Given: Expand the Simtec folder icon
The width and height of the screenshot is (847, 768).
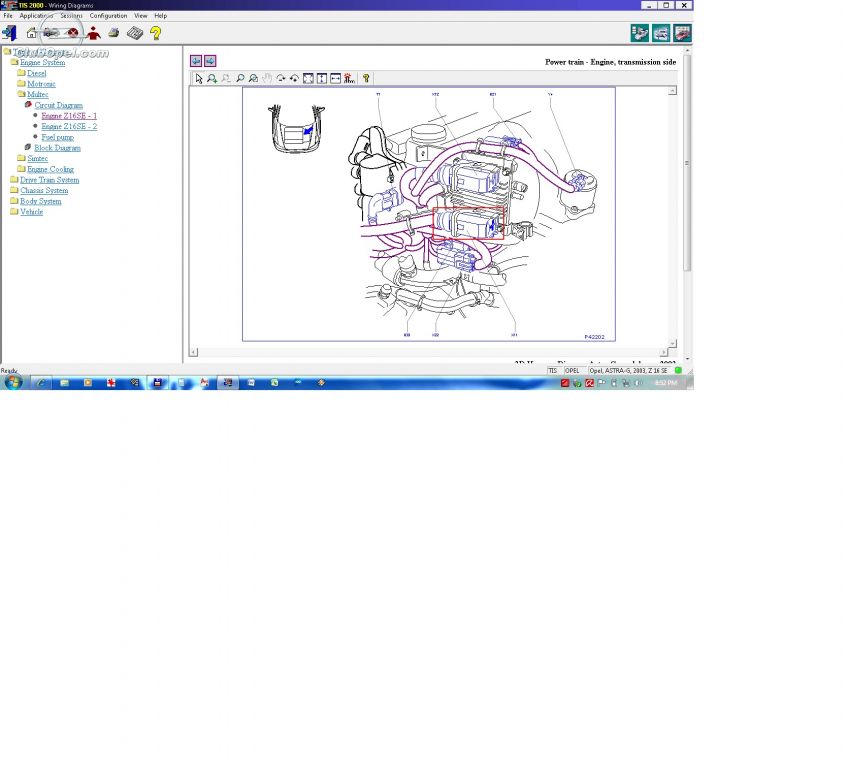Looking at the screenshot, I should click(x=22, y=158).
